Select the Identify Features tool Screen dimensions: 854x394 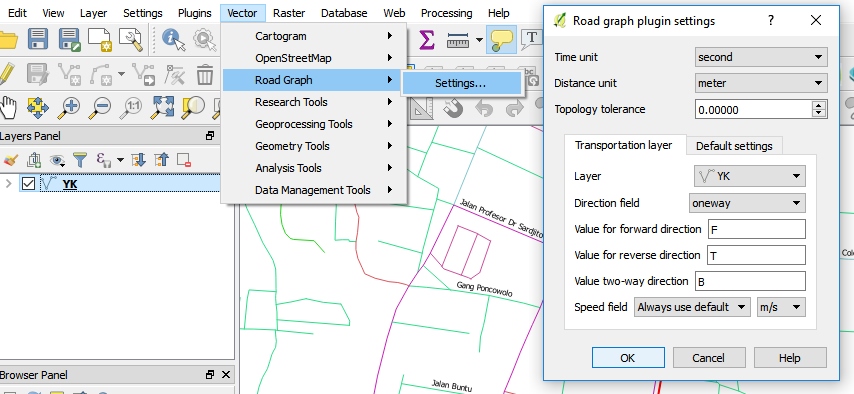click(174, 39)
